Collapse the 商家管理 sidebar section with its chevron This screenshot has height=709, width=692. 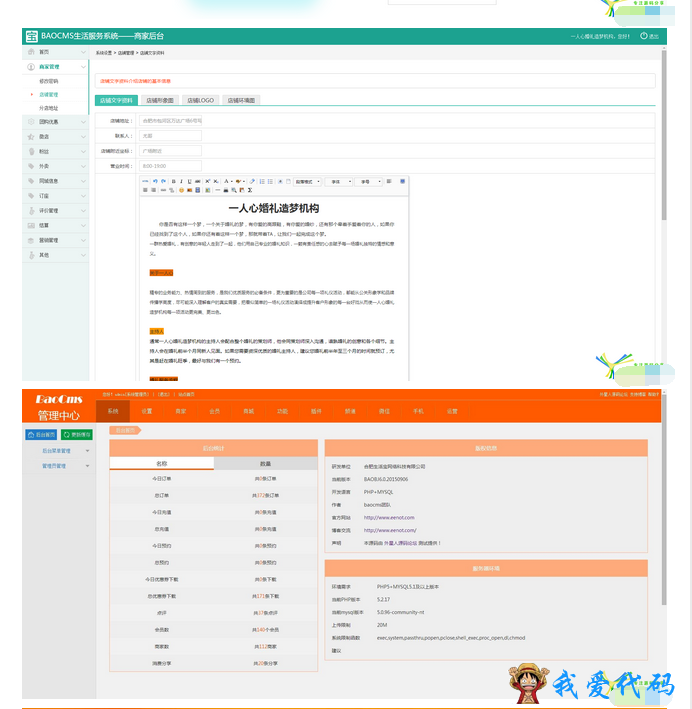pos(83,66)
